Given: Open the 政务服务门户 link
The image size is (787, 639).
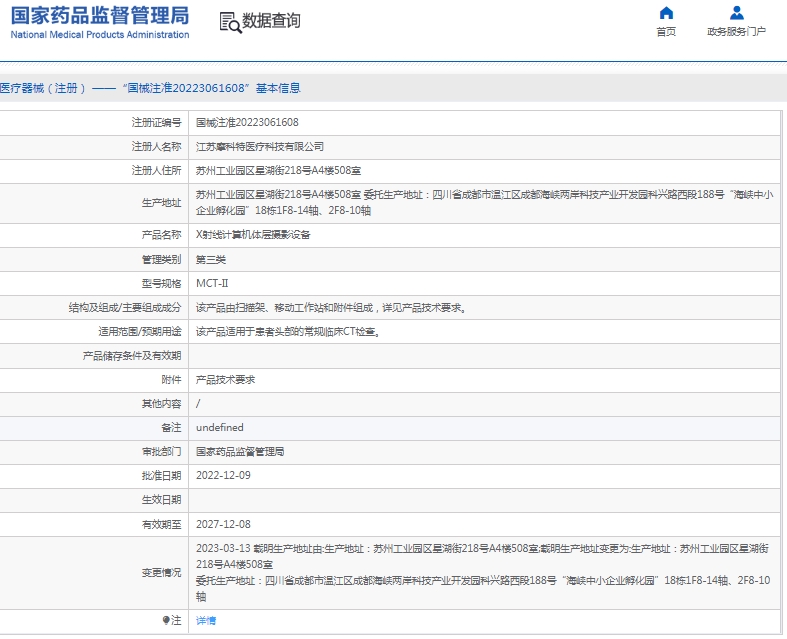Looking at the screenshot, I should [x=736, y=32].
